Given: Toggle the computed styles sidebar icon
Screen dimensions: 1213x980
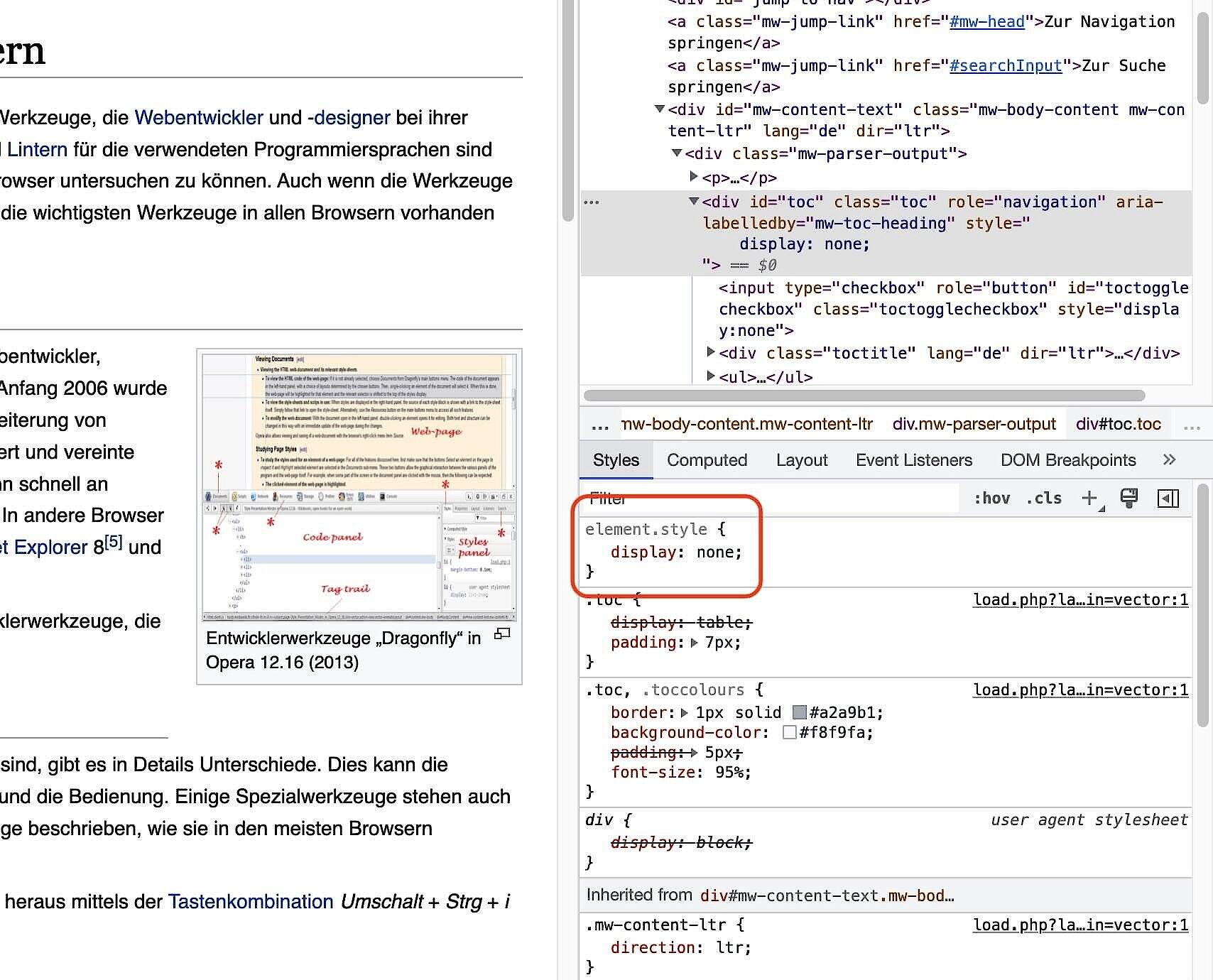Looking at the screenshot, I should click(1168, 499).
